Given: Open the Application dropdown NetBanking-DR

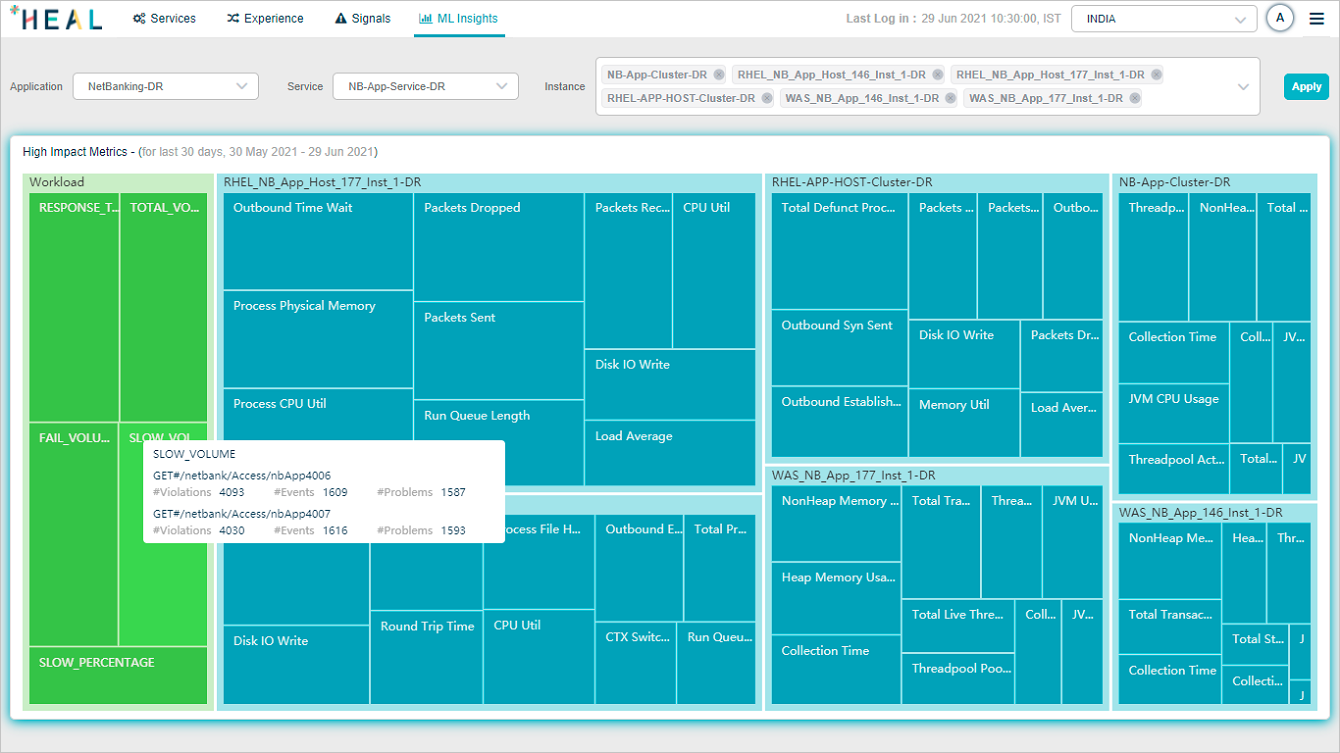Looking at the screenshot, I should click(x=165, y=87).
